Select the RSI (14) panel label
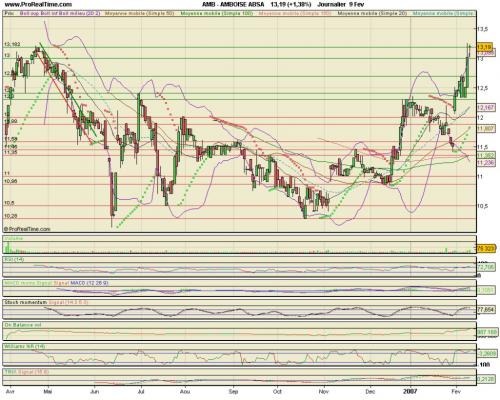The height and width of the screenshot is (400, 500). [x=14, y=259]
